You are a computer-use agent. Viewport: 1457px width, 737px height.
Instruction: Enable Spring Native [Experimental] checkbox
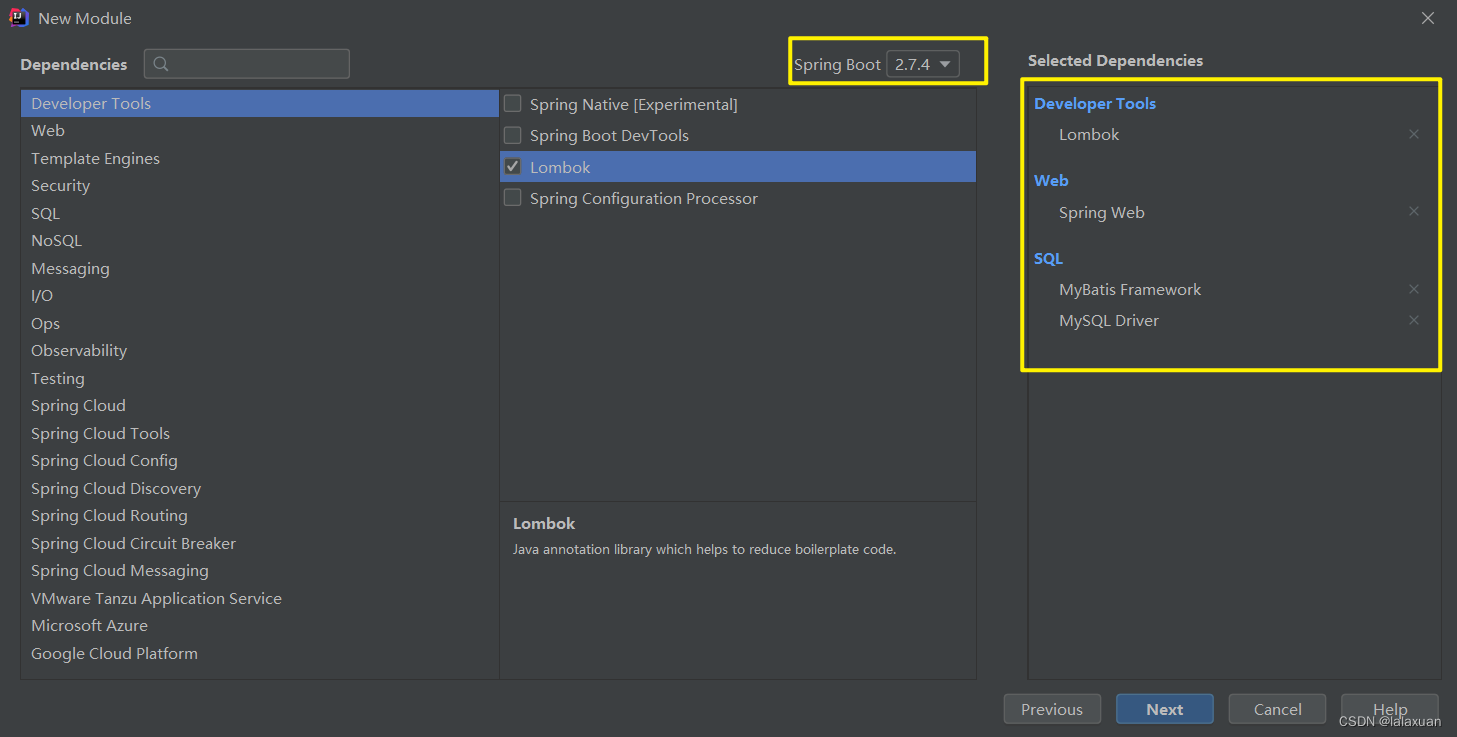point(513,104)
